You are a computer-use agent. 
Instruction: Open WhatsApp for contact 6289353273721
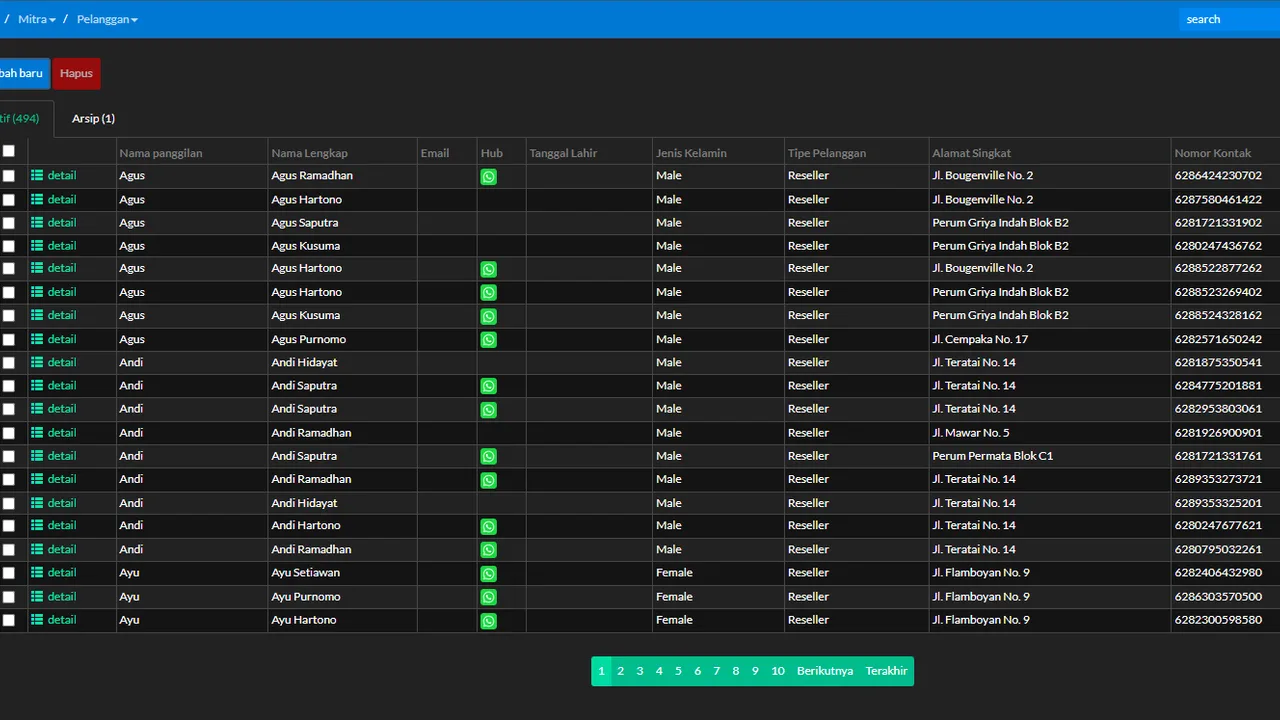(x=488, y=480)
